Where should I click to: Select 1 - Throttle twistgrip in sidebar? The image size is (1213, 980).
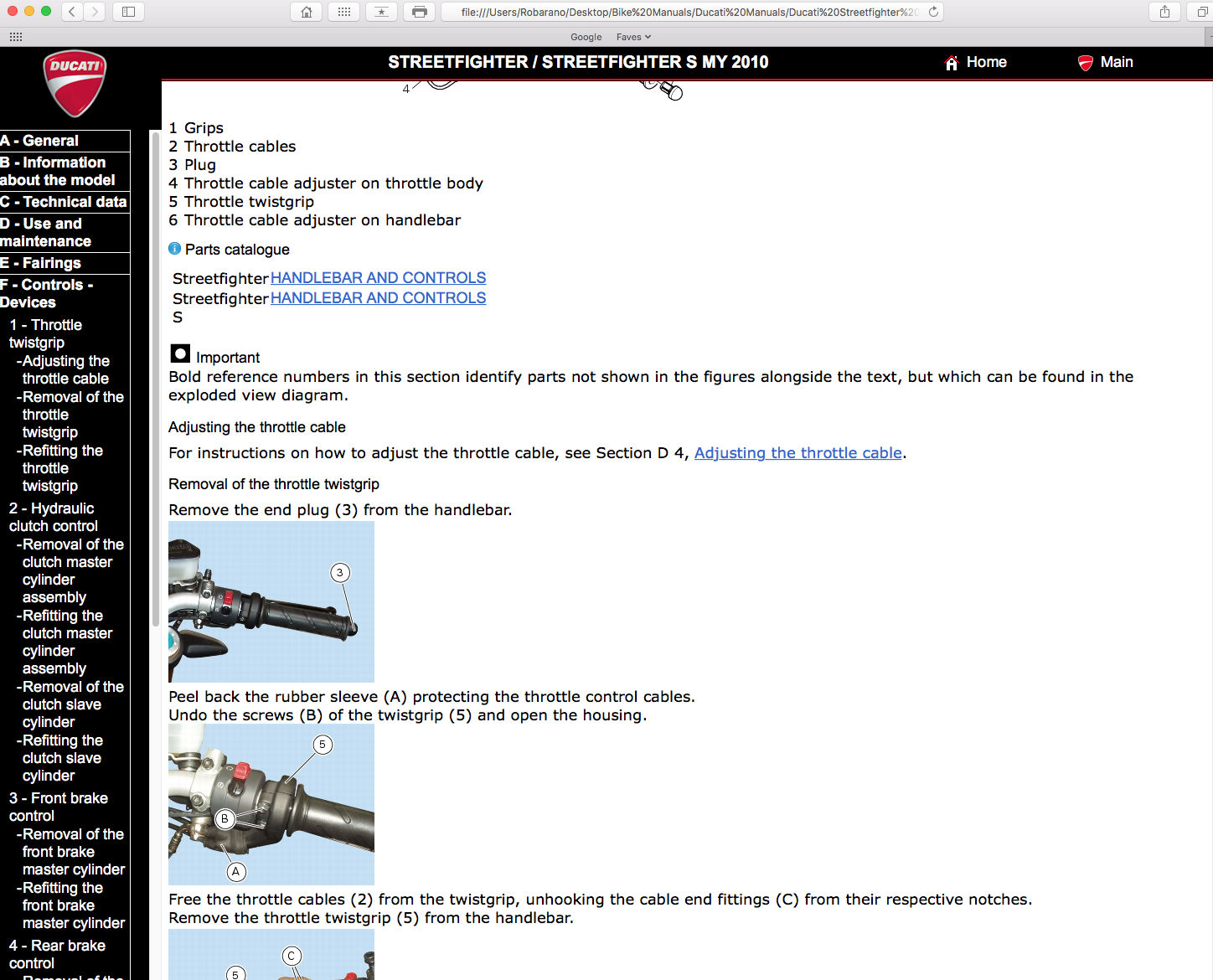(46, 333)
